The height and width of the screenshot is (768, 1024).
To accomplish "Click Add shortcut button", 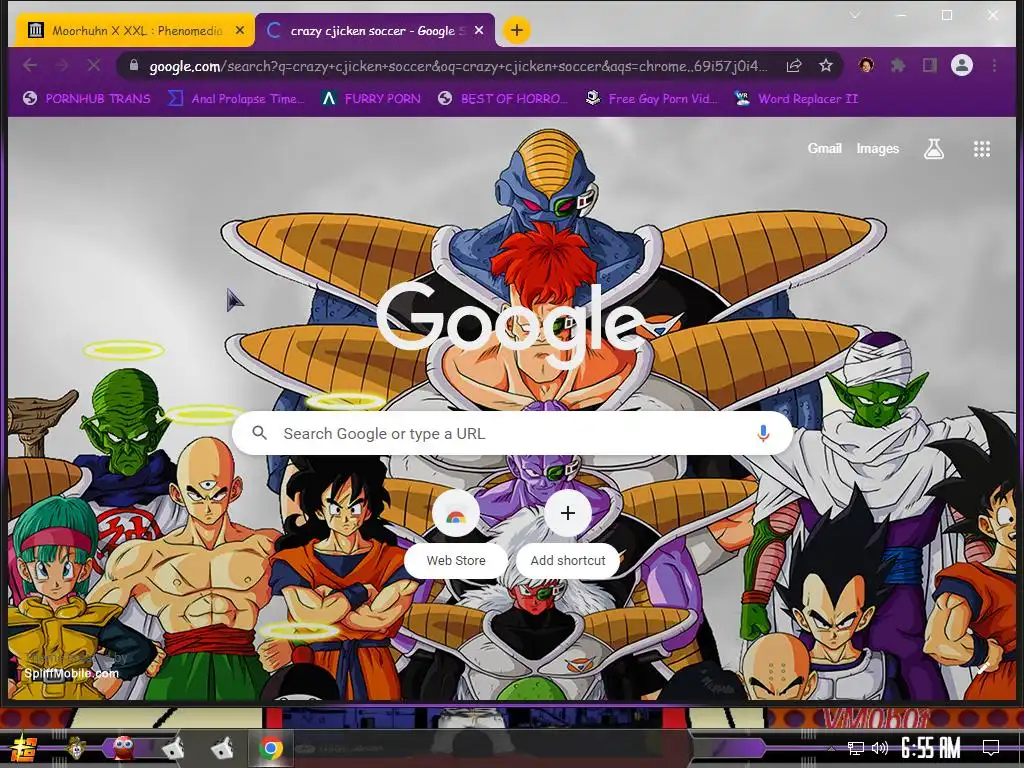I will coord(568,534).
